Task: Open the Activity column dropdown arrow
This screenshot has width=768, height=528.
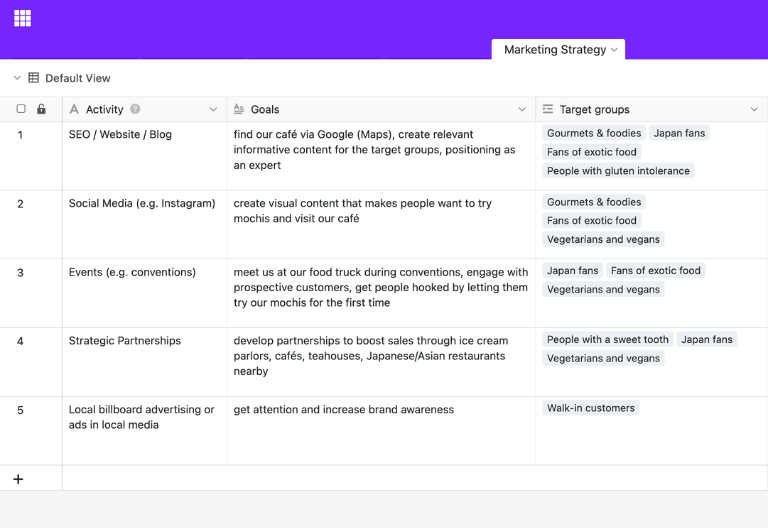Action: tap(213, 109)
